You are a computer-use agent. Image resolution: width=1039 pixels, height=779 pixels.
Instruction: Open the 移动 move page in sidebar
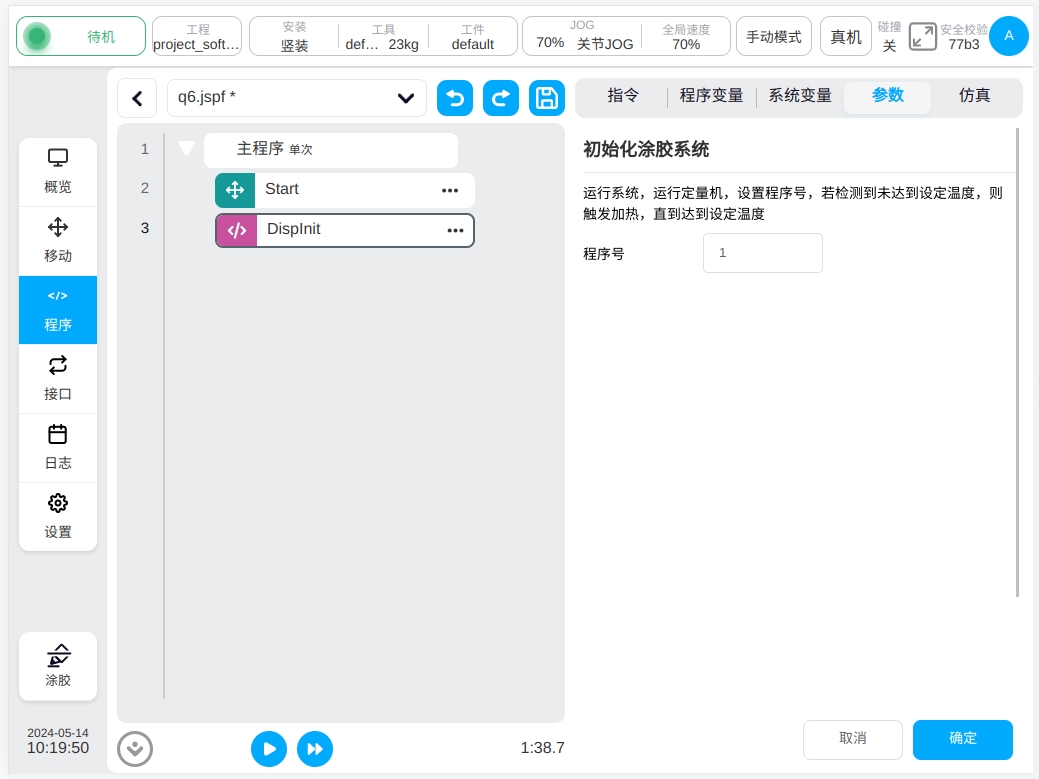[58, 241]
